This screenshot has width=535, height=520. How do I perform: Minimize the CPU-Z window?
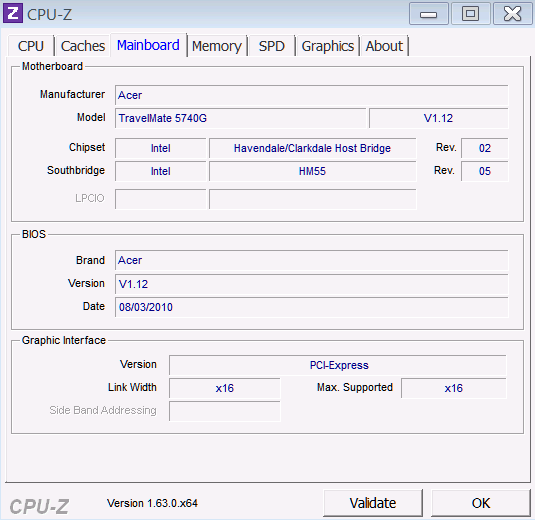(429, 14)
